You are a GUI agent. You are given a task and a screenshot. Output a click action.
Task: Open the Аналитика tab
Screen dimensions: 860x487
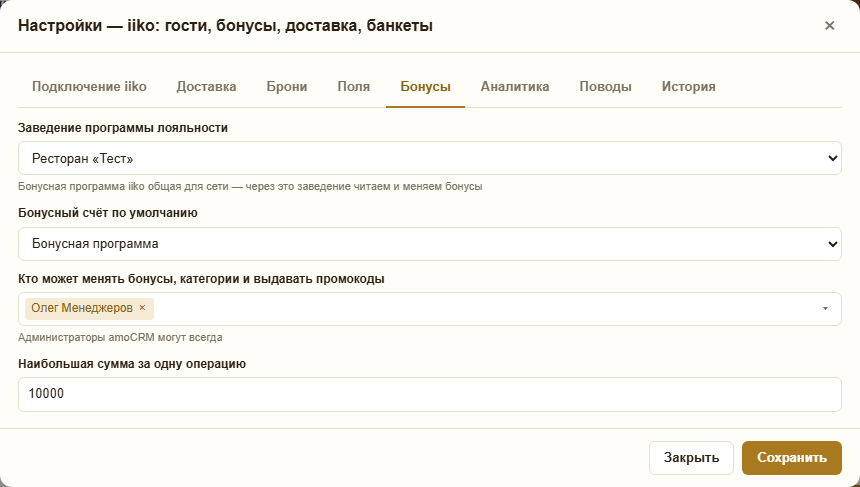click(515, 86)
